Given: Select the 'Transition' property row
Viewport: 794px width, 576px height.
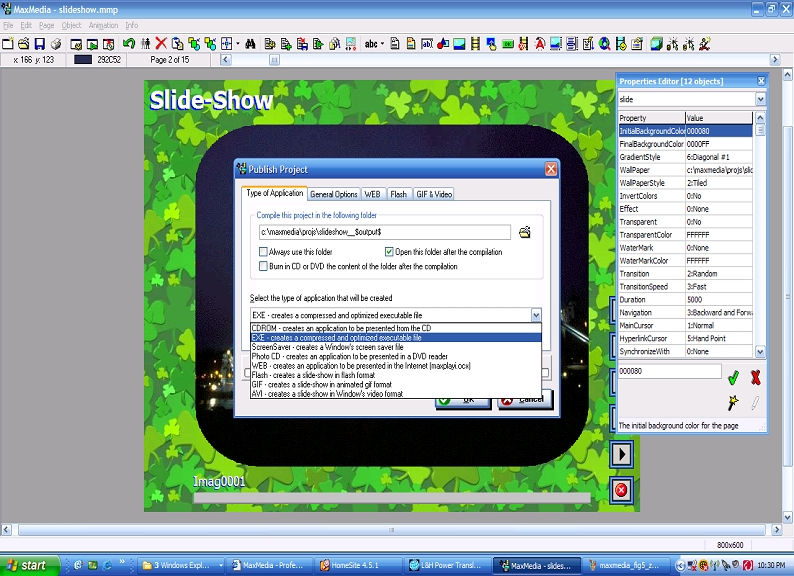Looking at the screenshot, I should [x=685, y=274].
